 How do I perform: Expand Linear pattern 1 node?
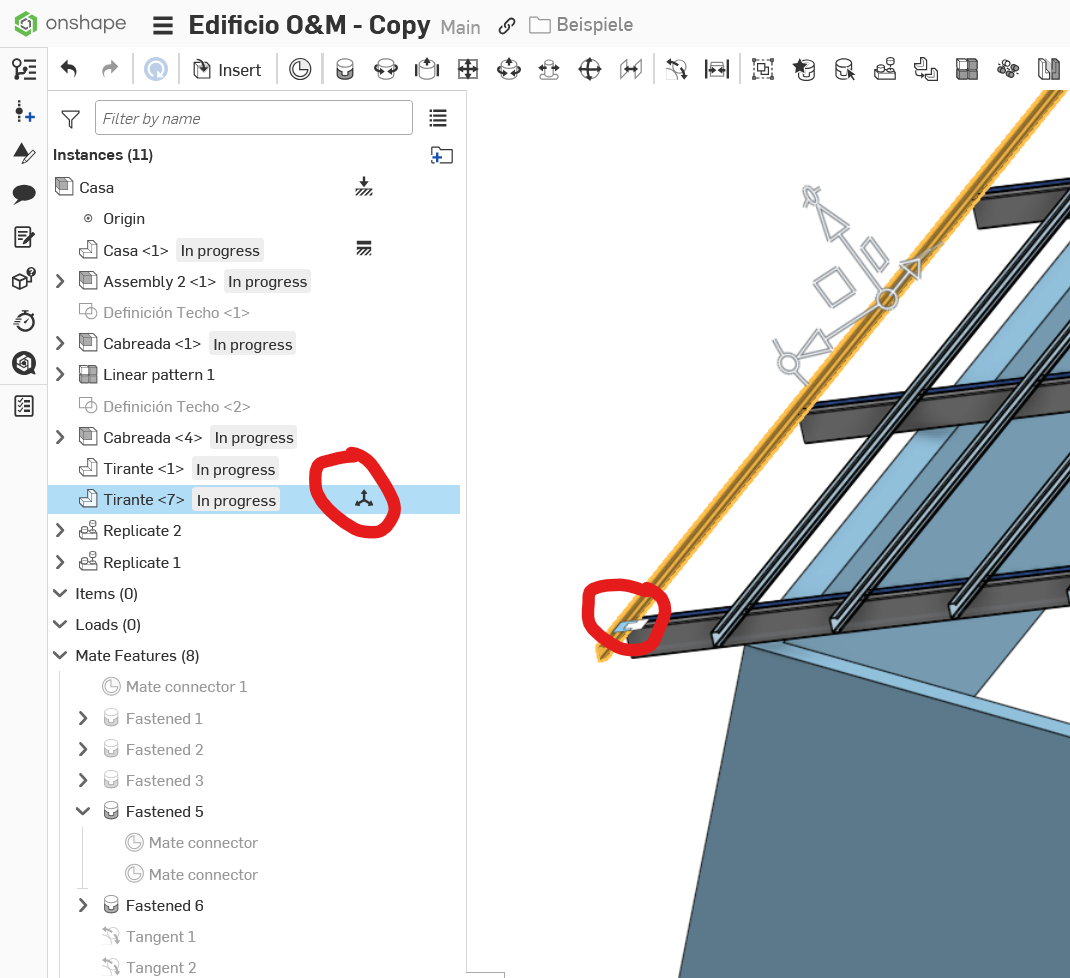pos(60,374)
